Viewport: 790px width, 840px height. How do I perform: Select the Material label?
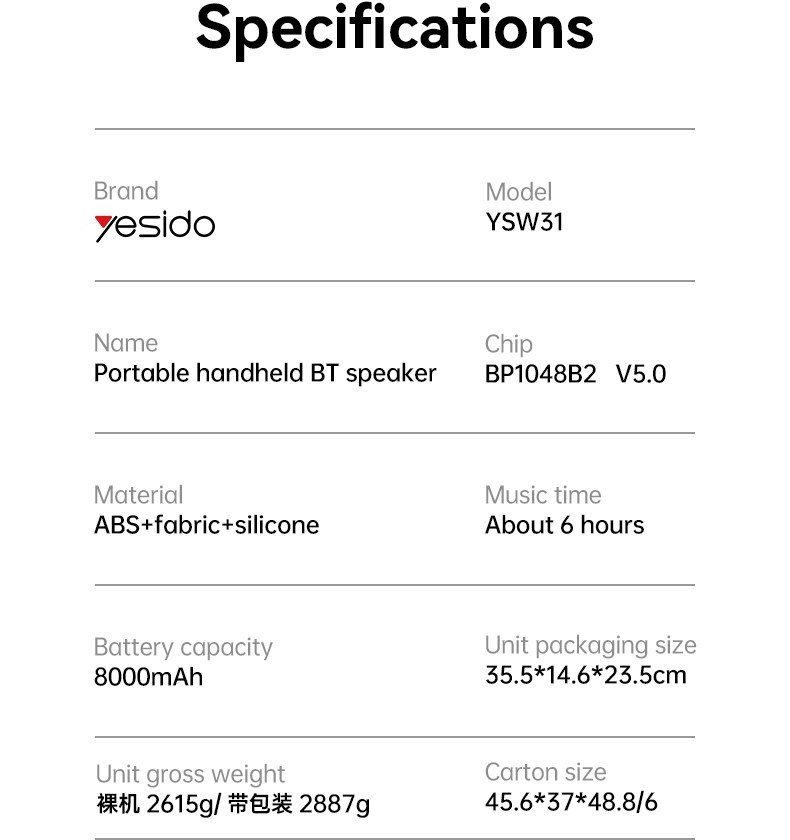[138, 495]
